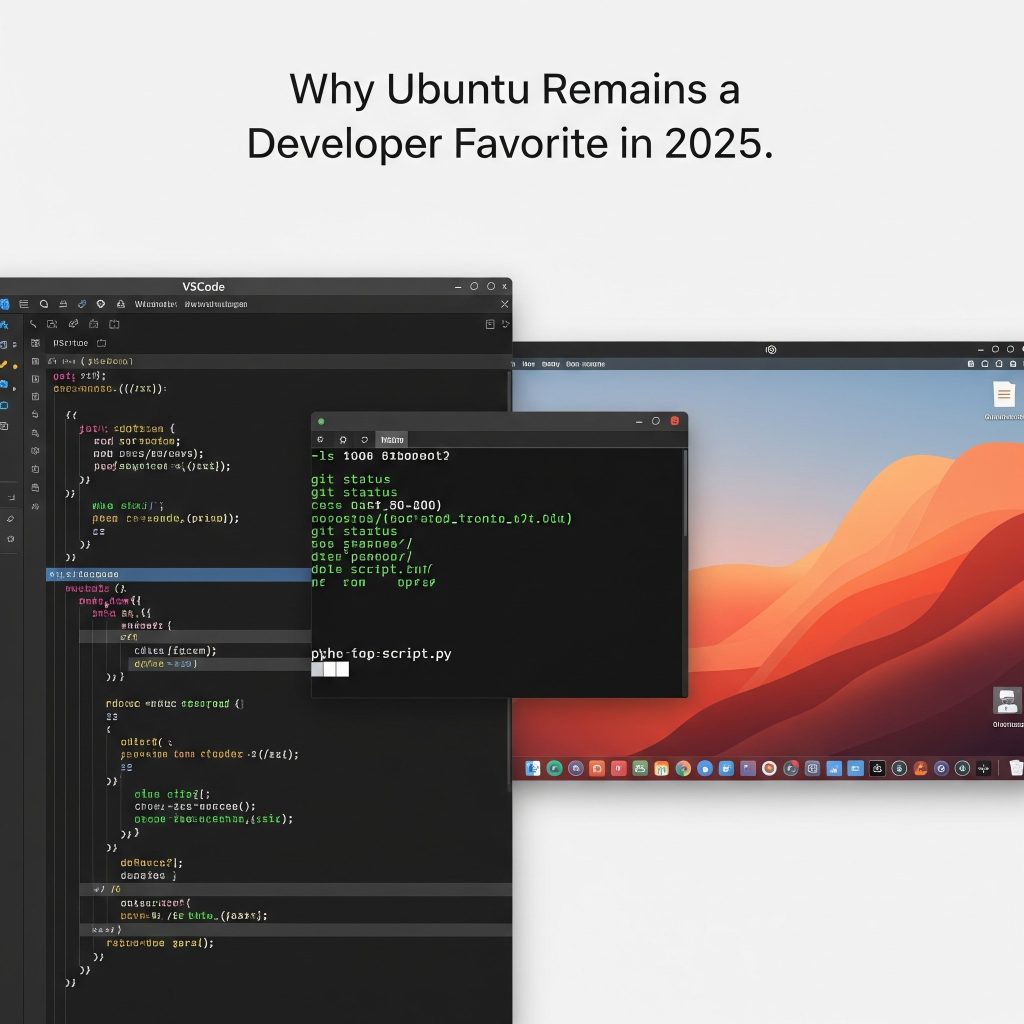This screenshot has width=1024, height=1024.
Task: Click the gear icon in VSCode inner sidebar
Action: coord(35,451)
